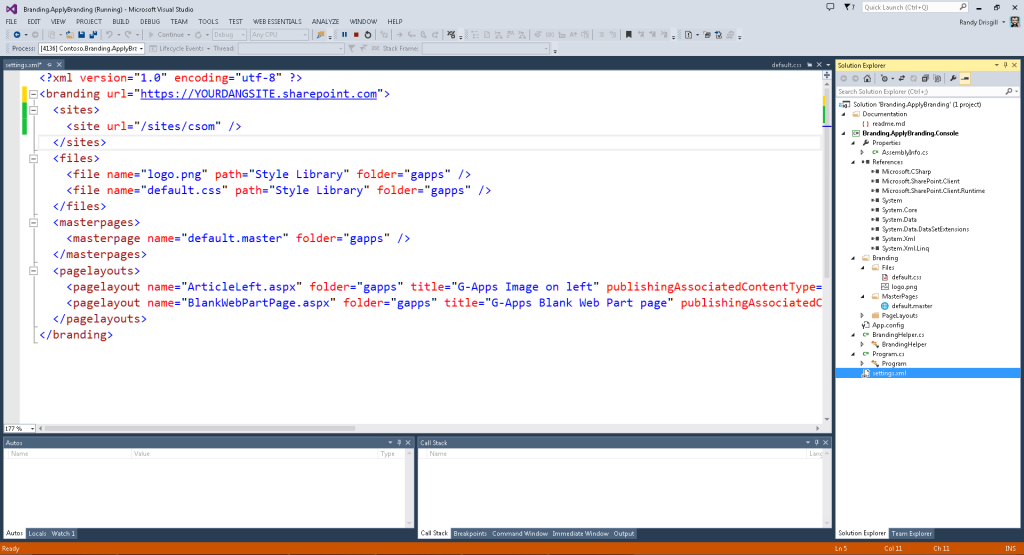
Task: Pin the settings.xml document tab
Action: pos(49,65)
